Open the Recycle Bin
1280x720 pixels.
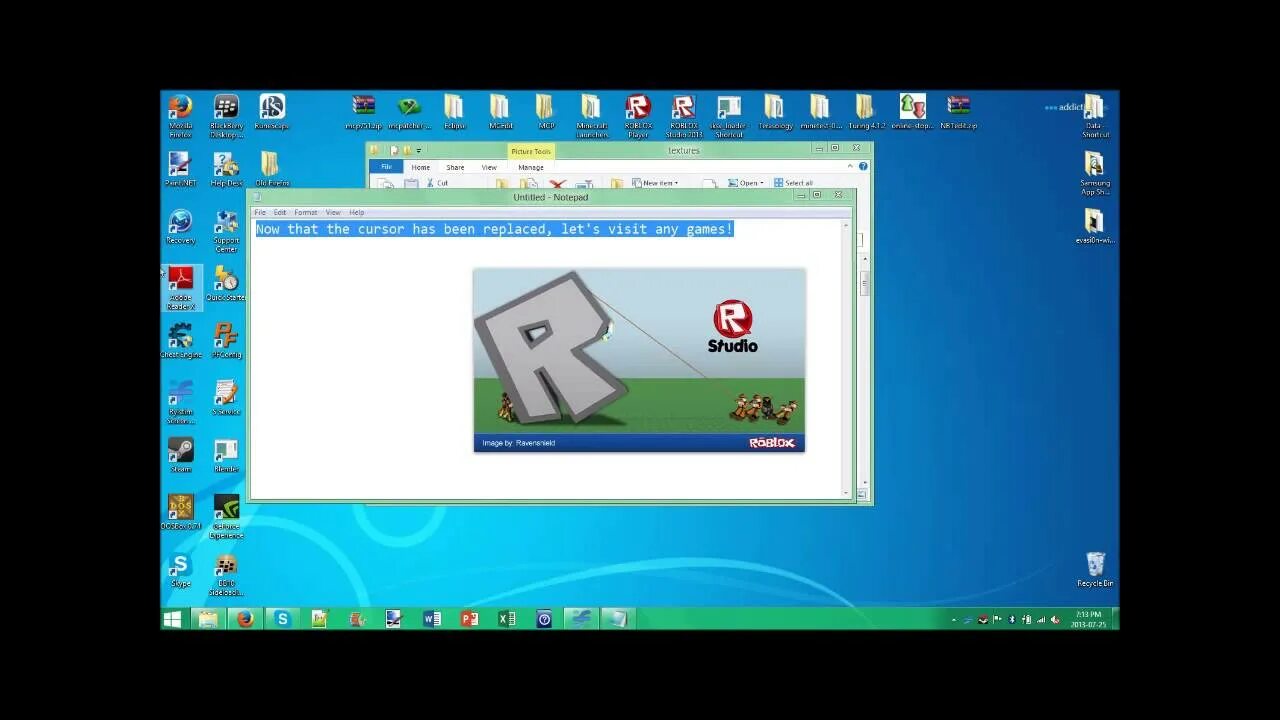[1095, 569]
